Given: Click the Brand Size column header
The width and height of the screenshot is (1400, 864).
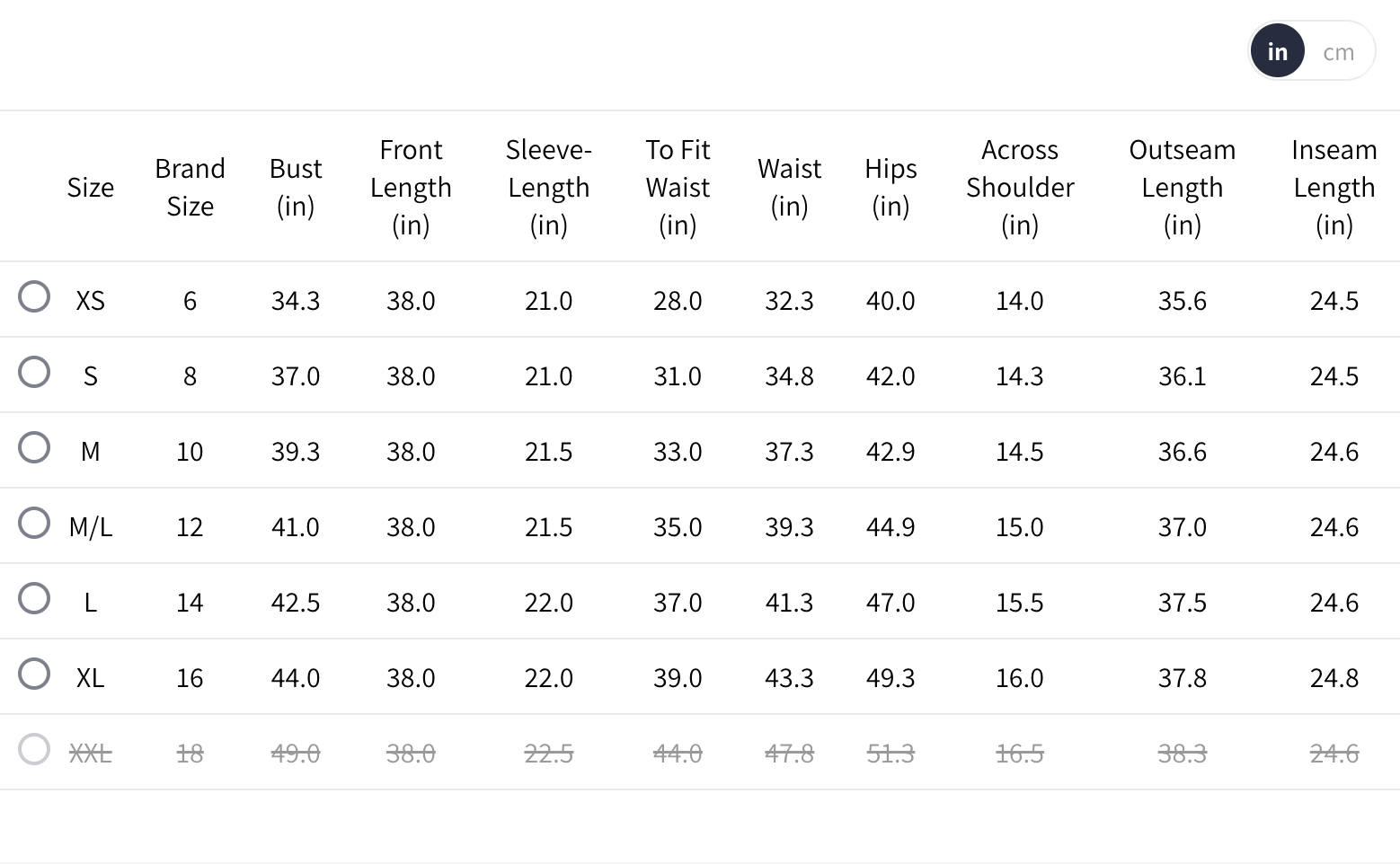Looking at the screenshot, I should (190, 187).
